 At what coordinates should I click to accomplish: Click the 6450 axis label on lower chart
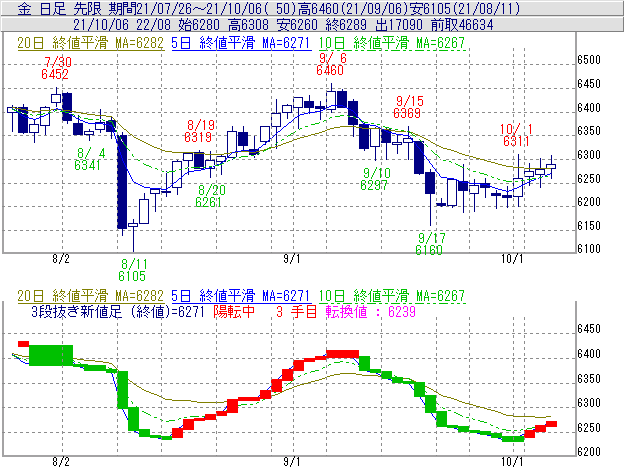click(589, 329)
